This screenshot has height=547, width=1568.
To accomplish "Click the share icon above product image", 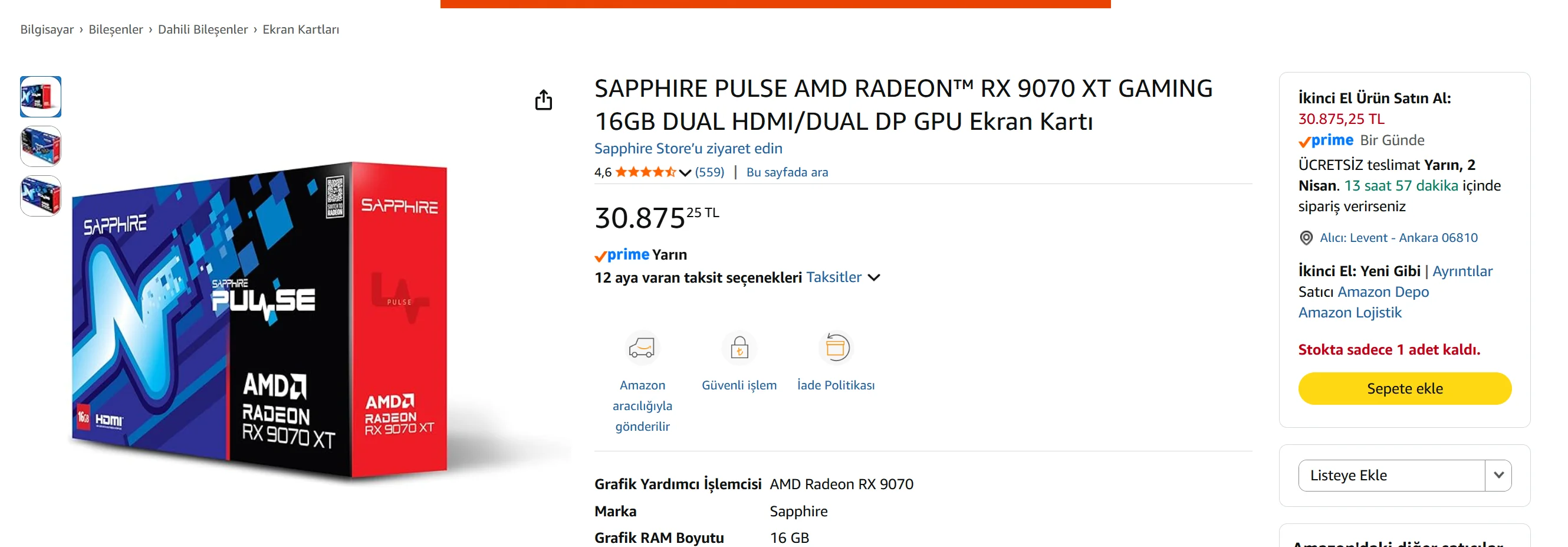I will tap(543, 100).
